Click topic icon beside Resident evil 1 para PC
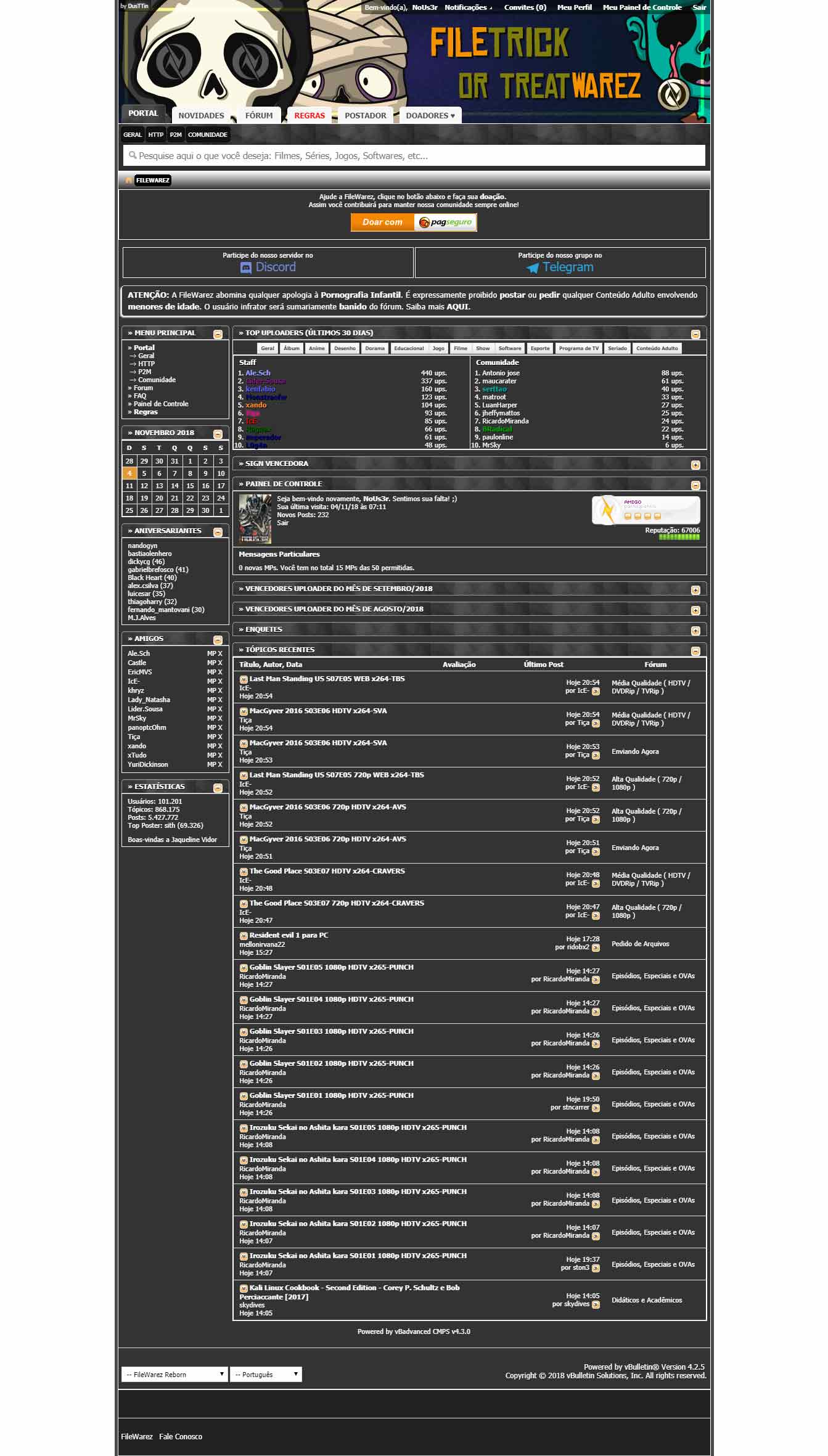828x1456 pixels. [x=244, y=936]
